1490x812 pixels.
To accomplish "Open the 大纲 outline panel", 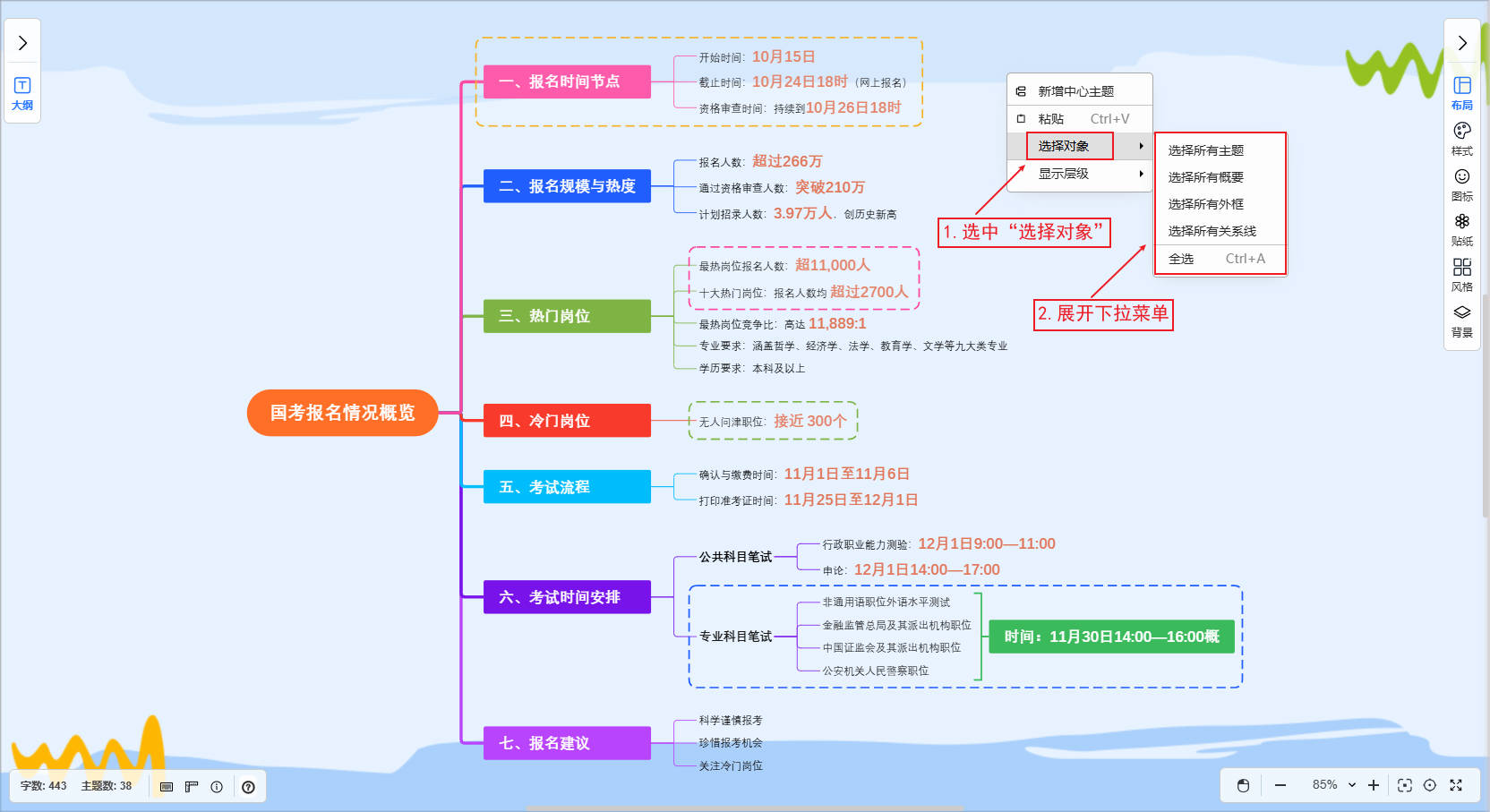I will coord(22,93).
